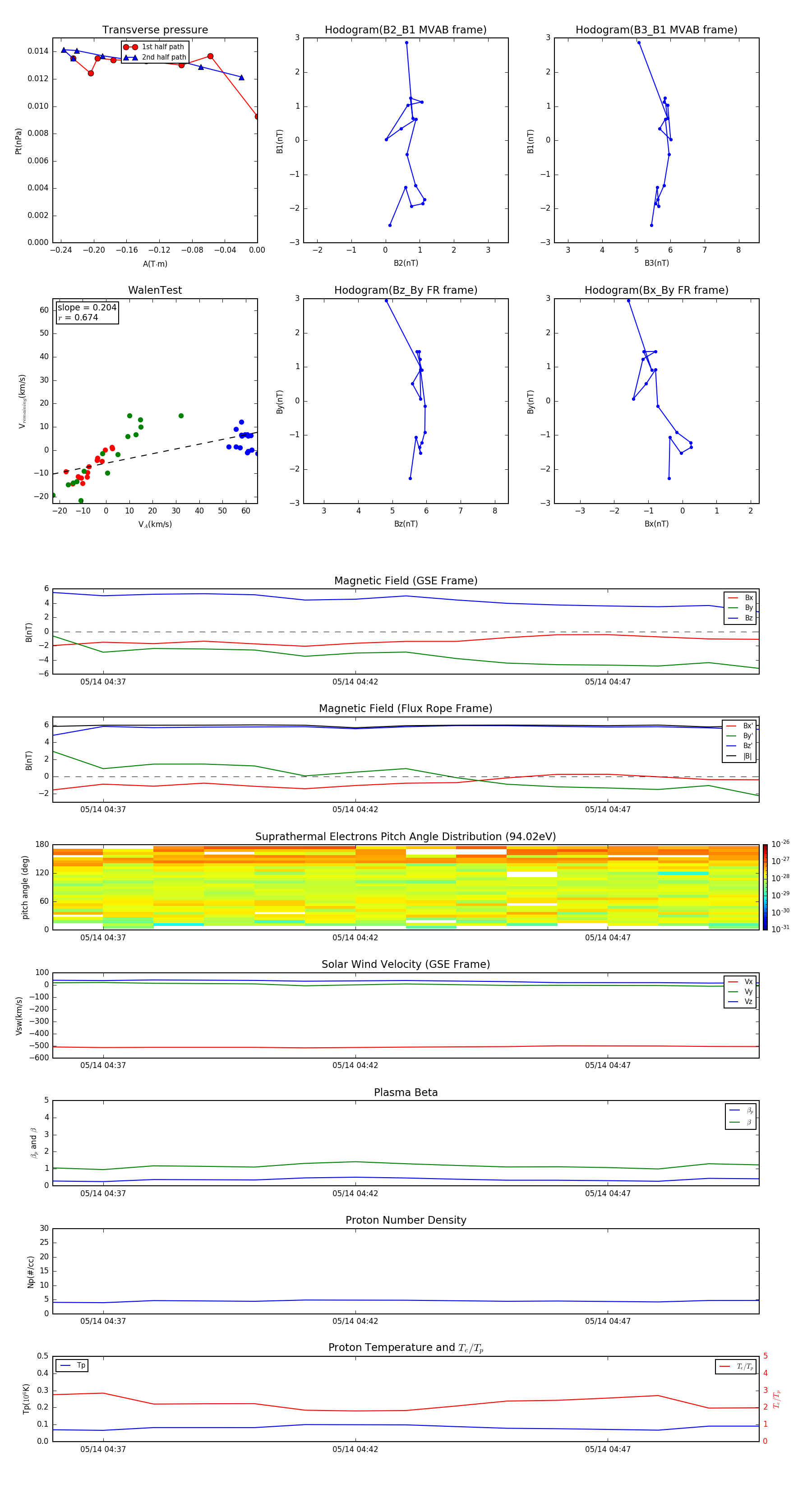Click the Hodogram(Bx_By FR frame) title

[x=656, y=290]
